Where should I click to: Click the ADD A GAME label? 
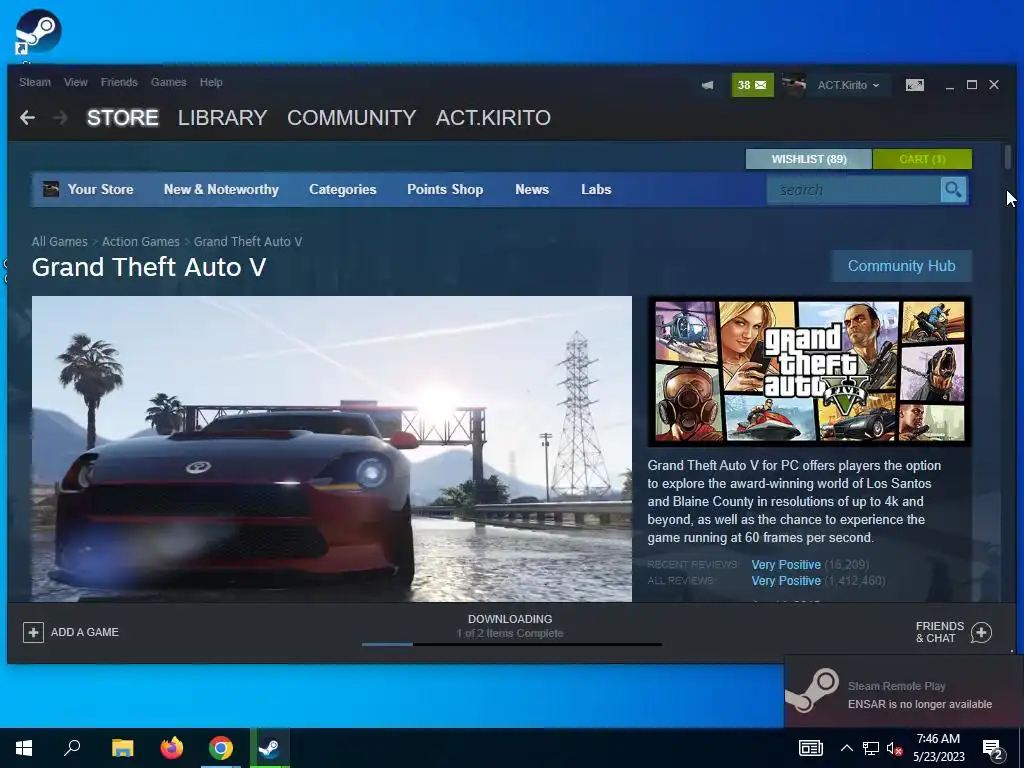point(85,632)
